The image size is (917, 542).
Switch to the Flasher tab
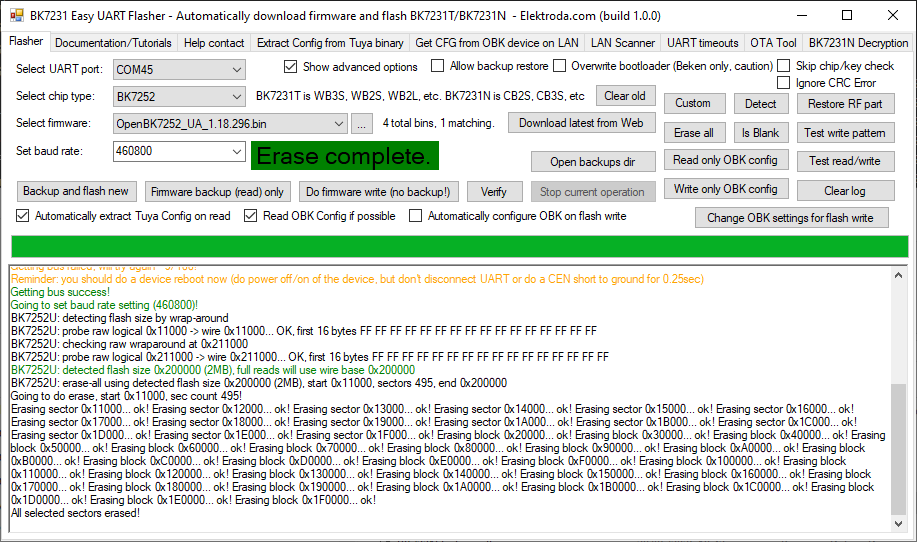coord(26,42)
